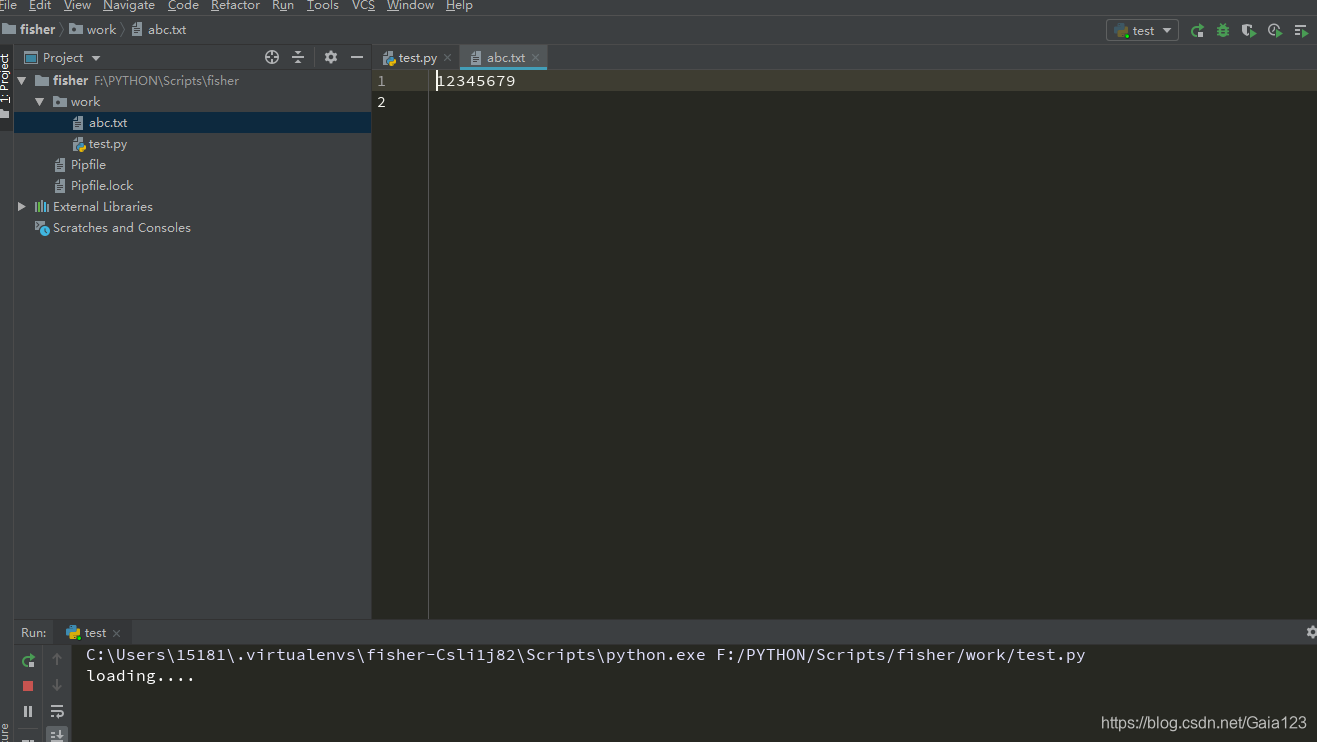Close the test tab in Run panel
Viewport: 1317px width, 742px height.
click(116, 633)
